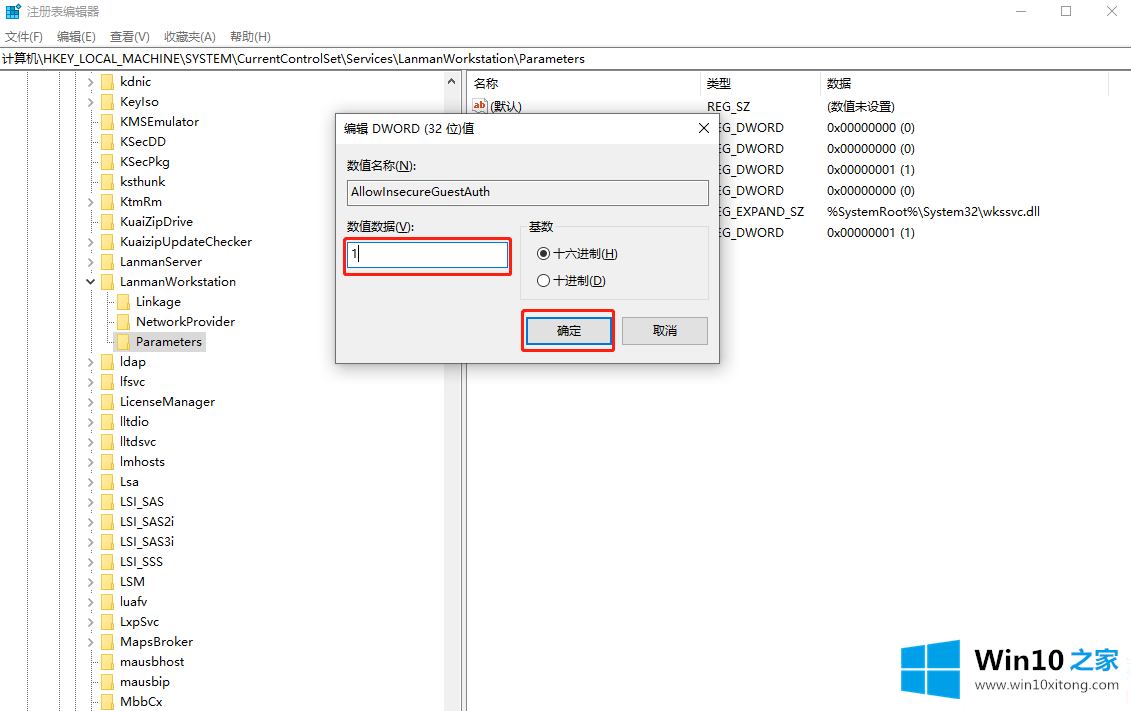Cancel the dialog with 取消 button
The height and width of the screenshot is (711, 1131).
[664, 331]
